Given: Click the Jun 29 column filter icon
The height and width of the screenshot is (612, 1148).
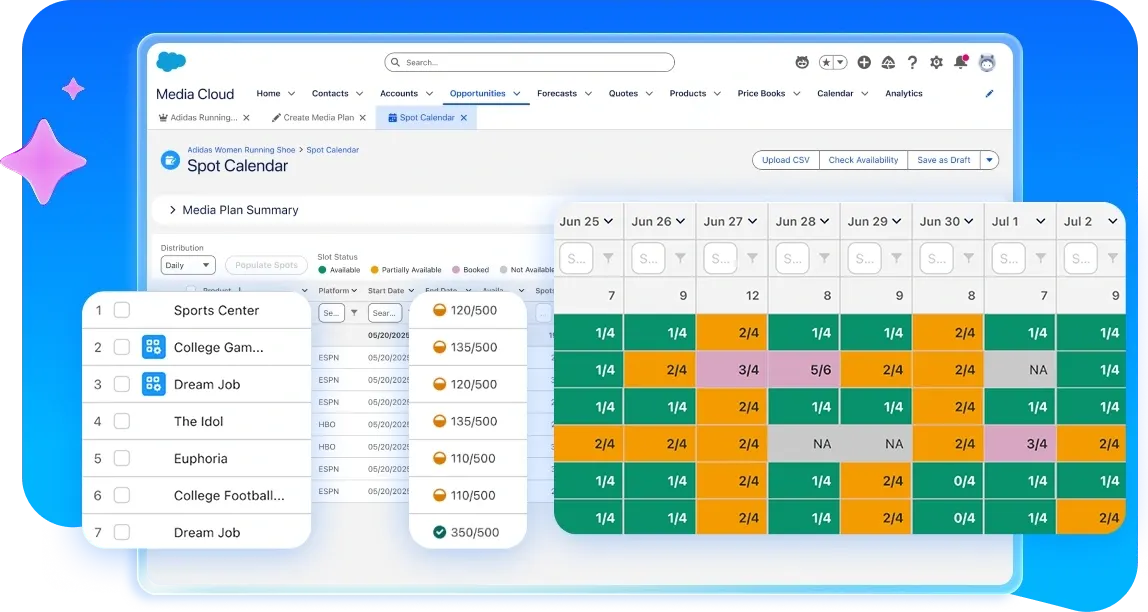Looking at the screenshot, I should pyautogui.click(x=896, y=258).
